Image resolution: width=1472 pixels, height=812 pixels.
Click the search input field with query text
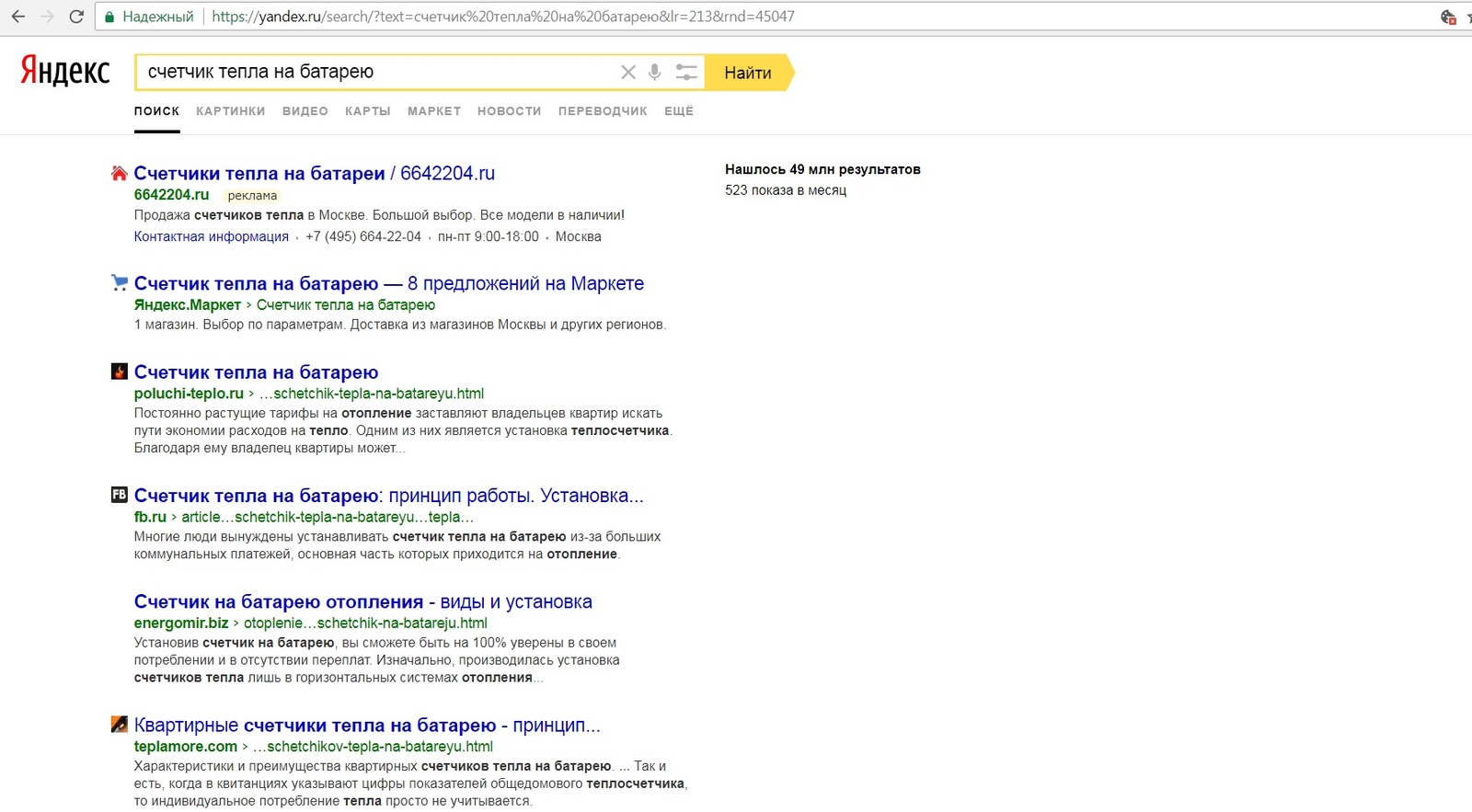(x=368, y=73)
